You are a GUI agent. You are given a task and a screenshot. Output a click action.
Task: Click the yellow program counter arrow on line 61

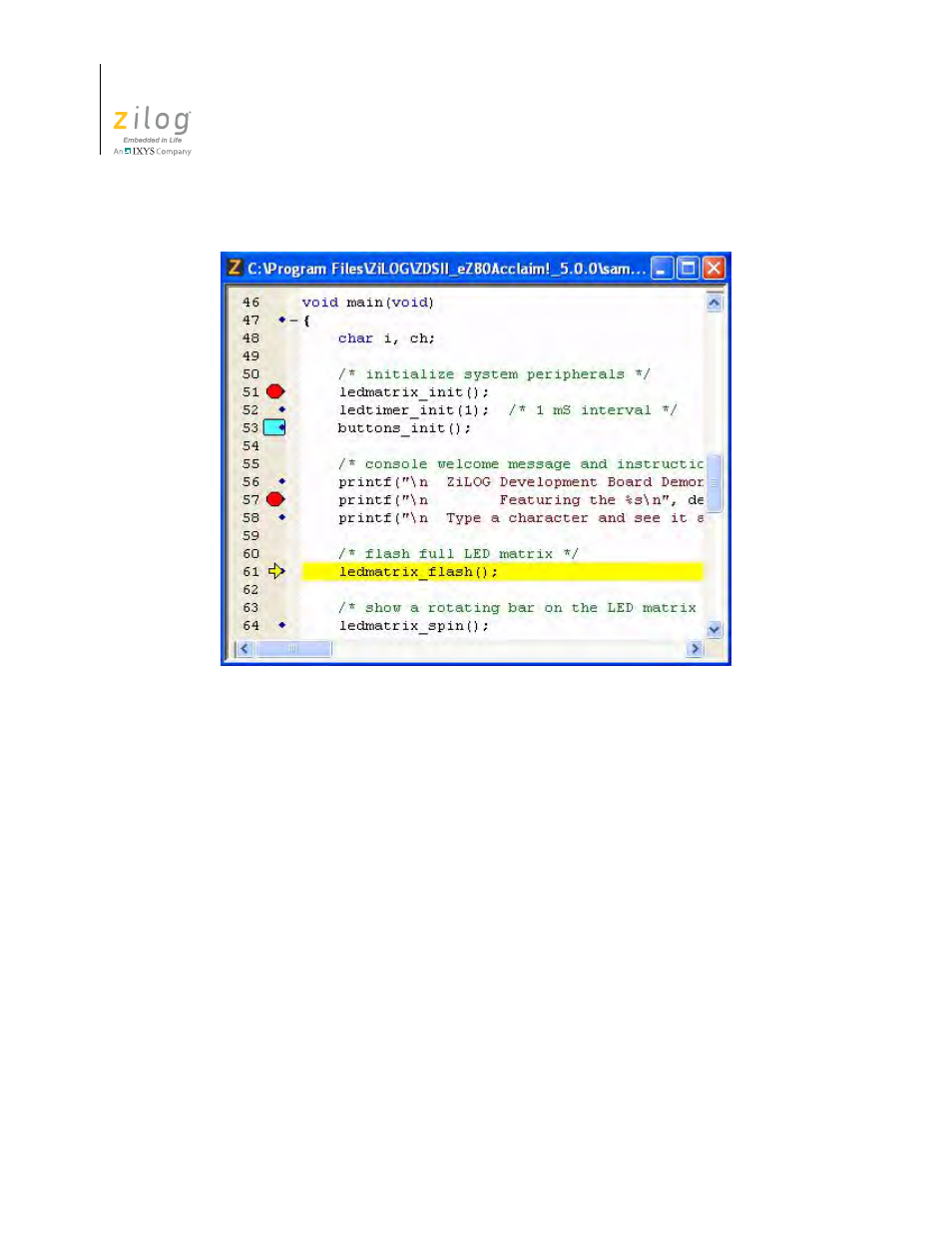(276, 571)
